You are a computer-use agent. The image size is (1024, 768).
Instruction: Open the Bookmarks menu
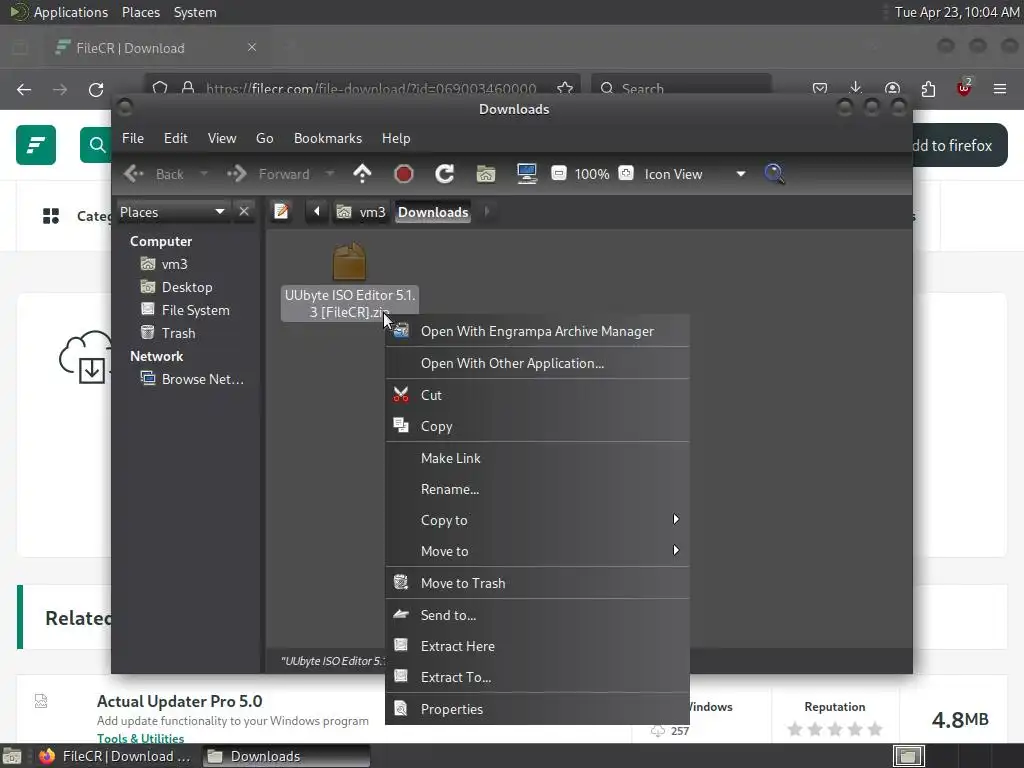click(328, 138)
